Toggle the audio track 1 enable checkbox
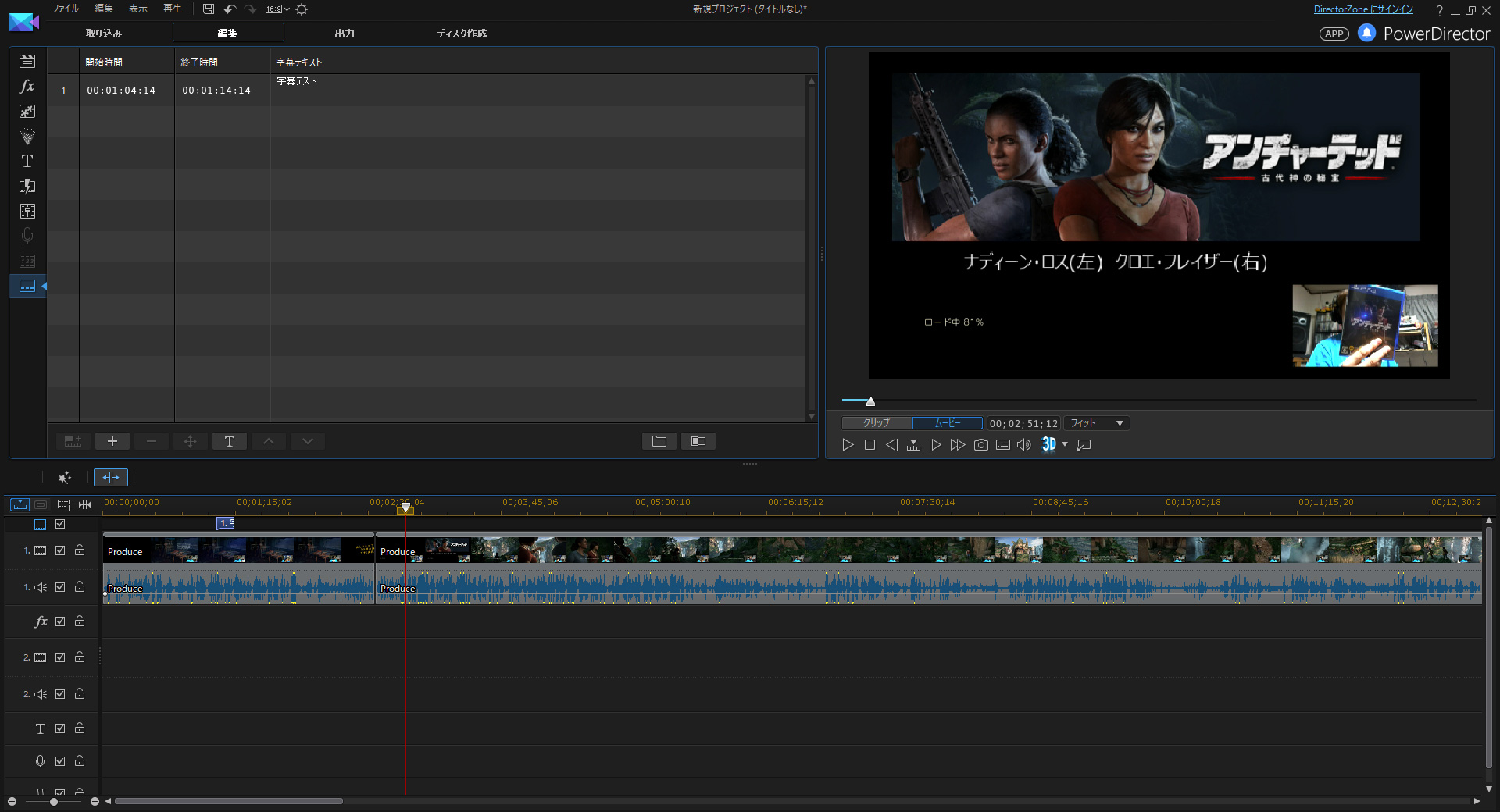The height and width of the screenshot is (812, 1500). tap(60, 587)
